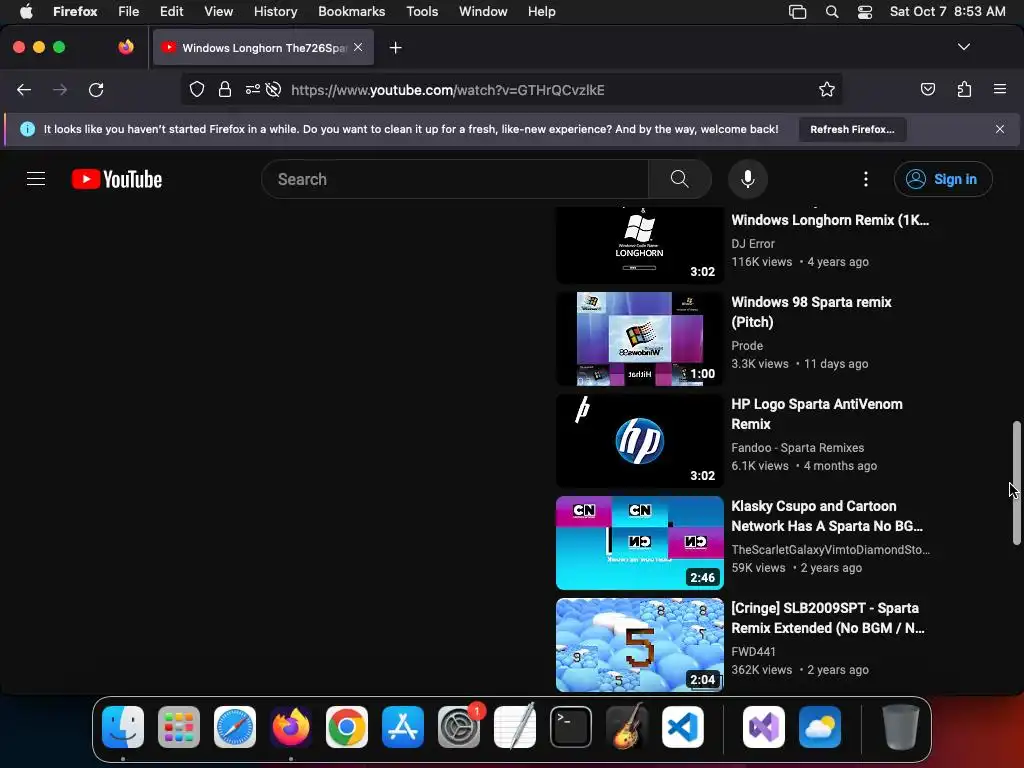This screenshot has width=1024, height=768.
Task: Open the Weather app in dock
Action: [820, 727]
